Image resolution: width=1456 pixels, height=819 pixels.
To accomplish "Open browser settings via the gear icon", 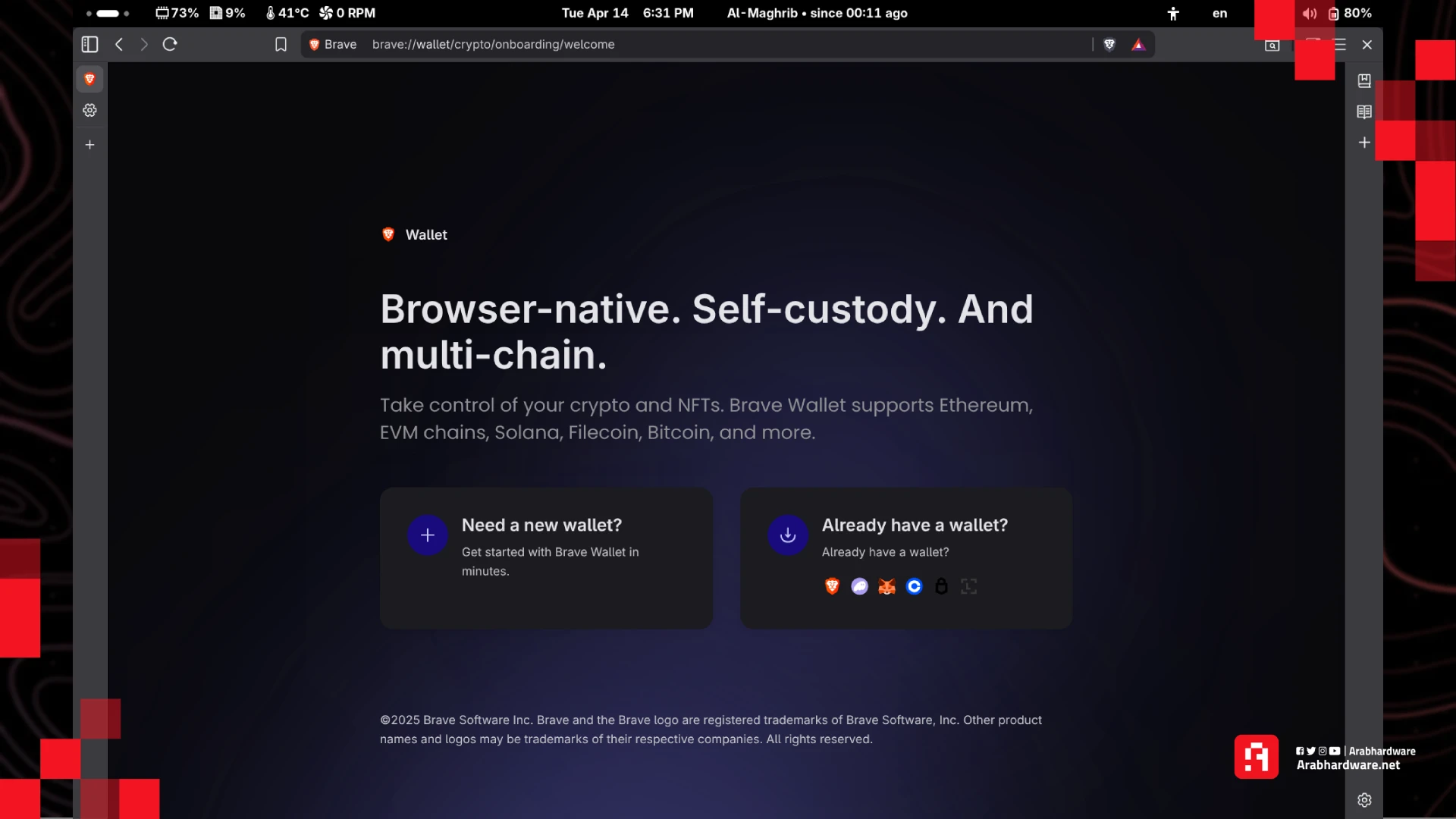I will (89, 110).
